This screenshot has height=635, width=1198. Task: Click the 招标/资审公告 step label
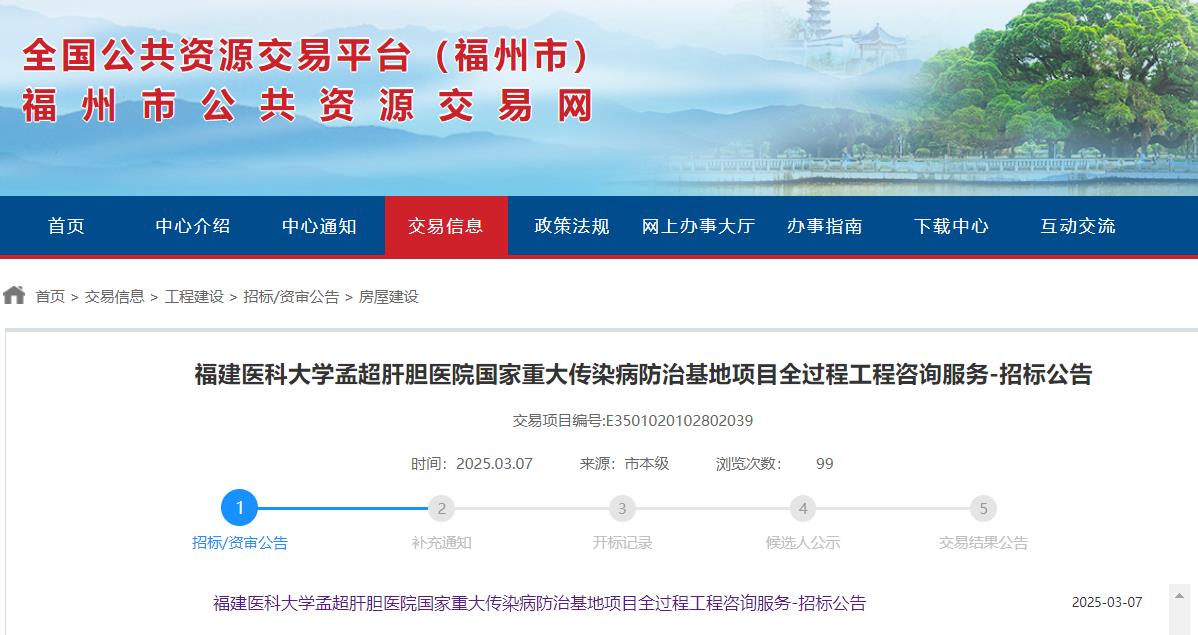[240, 543]
